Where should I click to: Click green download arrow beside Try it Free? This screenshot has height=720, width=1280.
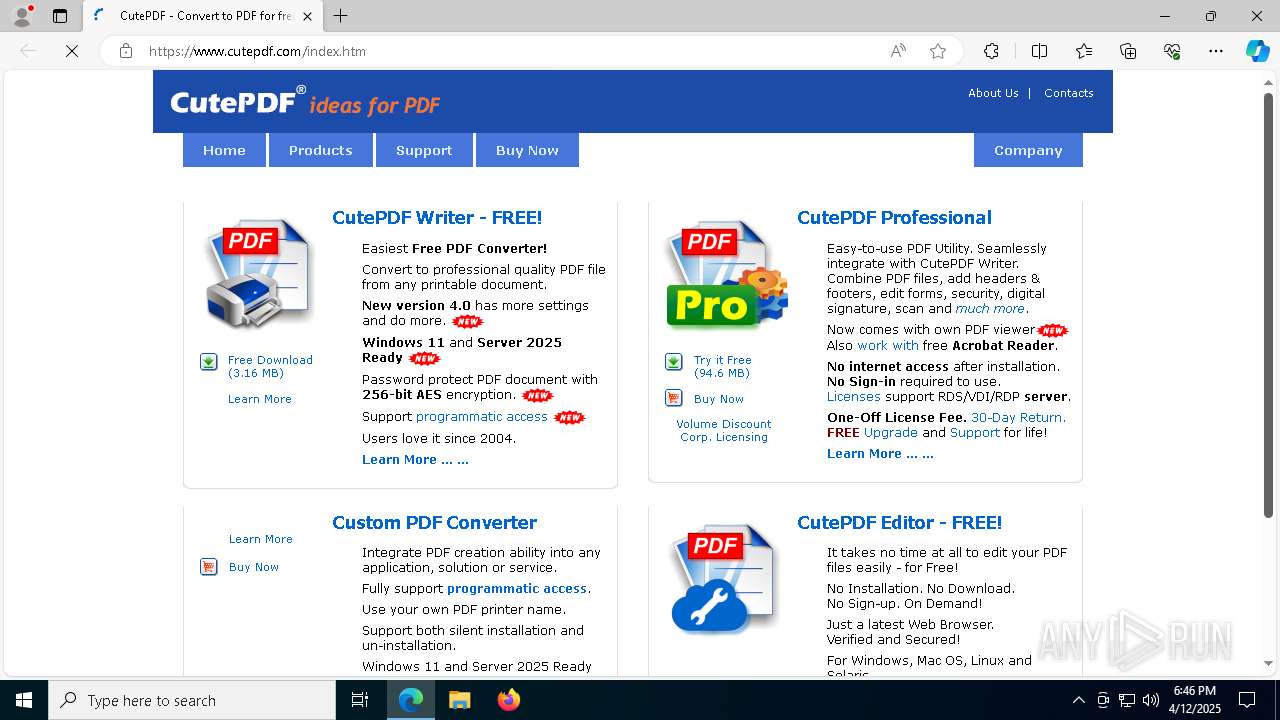(x=674, y=362)
